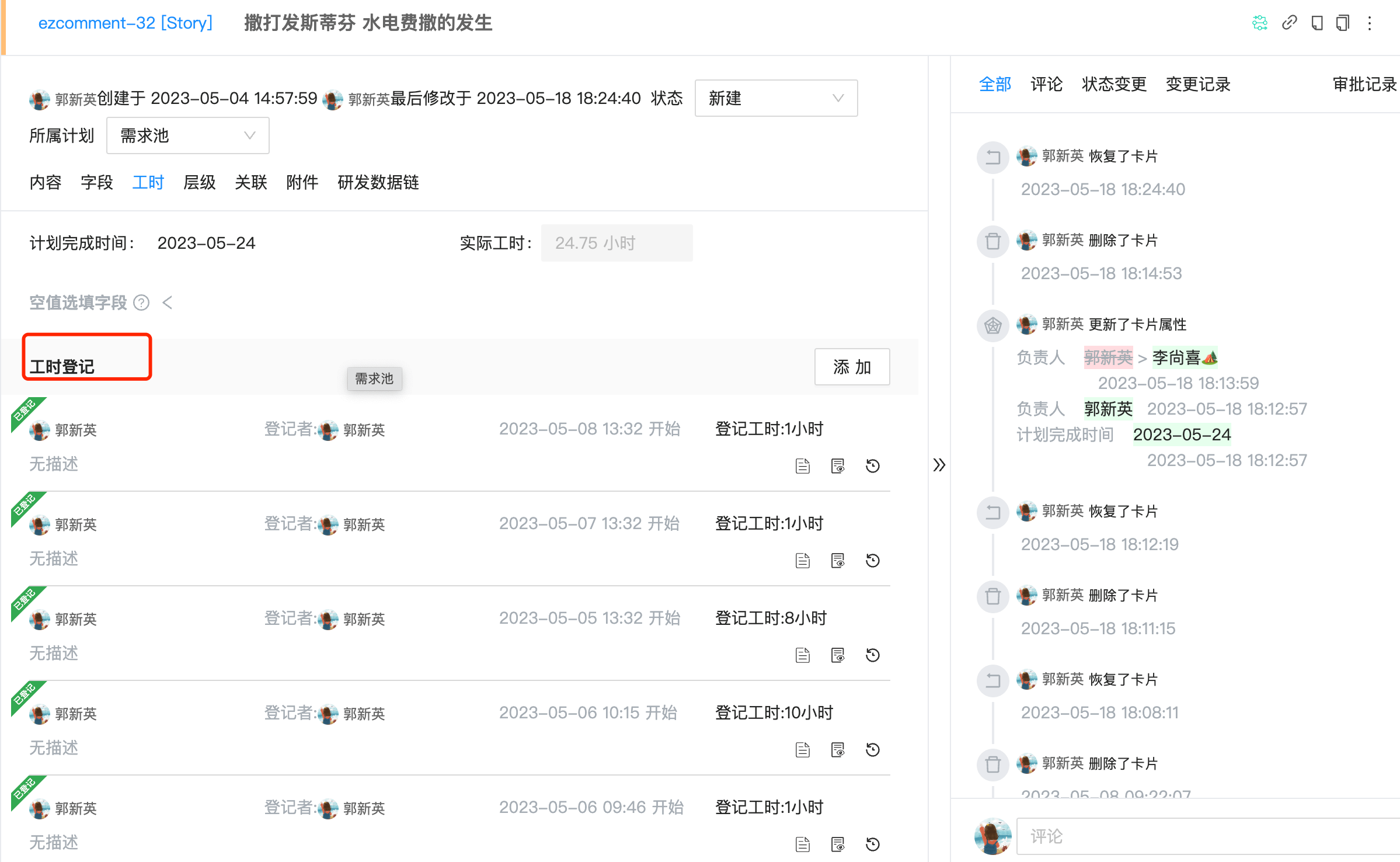The height and width of the screenshot is (862, 1400).
Task: Click the copy link icon in header
Action: coord(1289,23)
